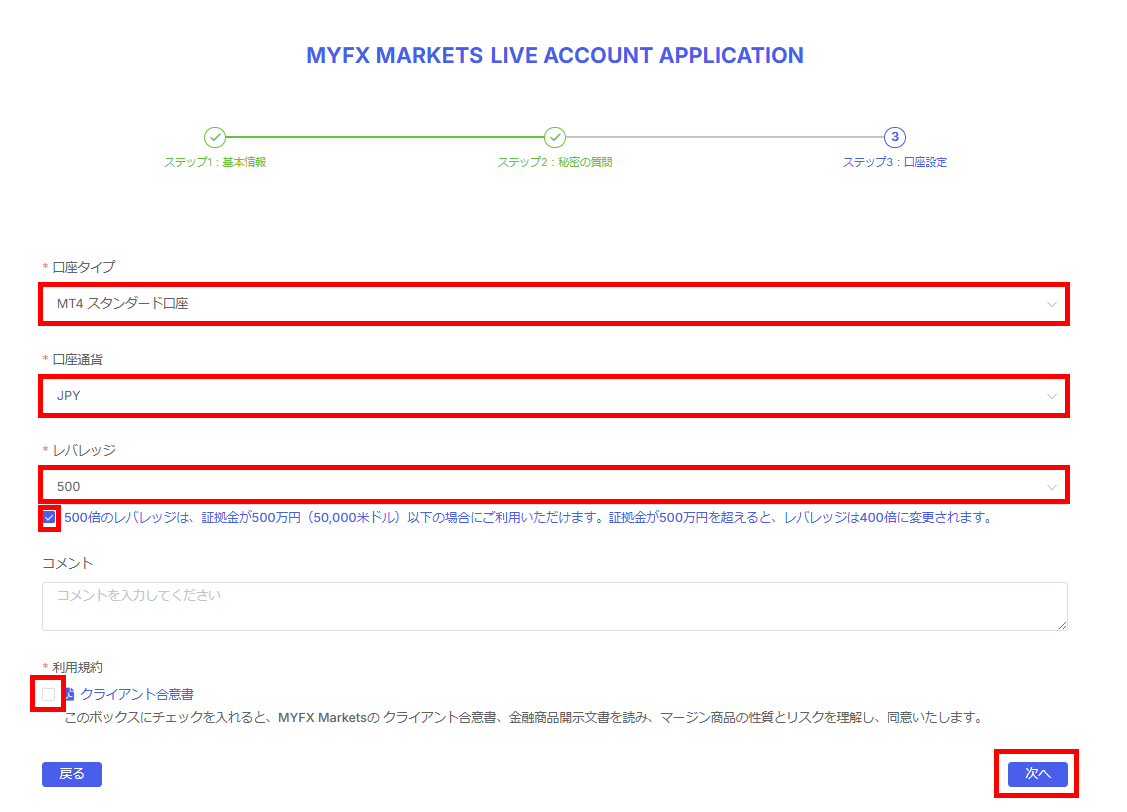Screen dimensions: 1127x812
Task: Click the resize handle of comment box
Action: click(1062, 625)
